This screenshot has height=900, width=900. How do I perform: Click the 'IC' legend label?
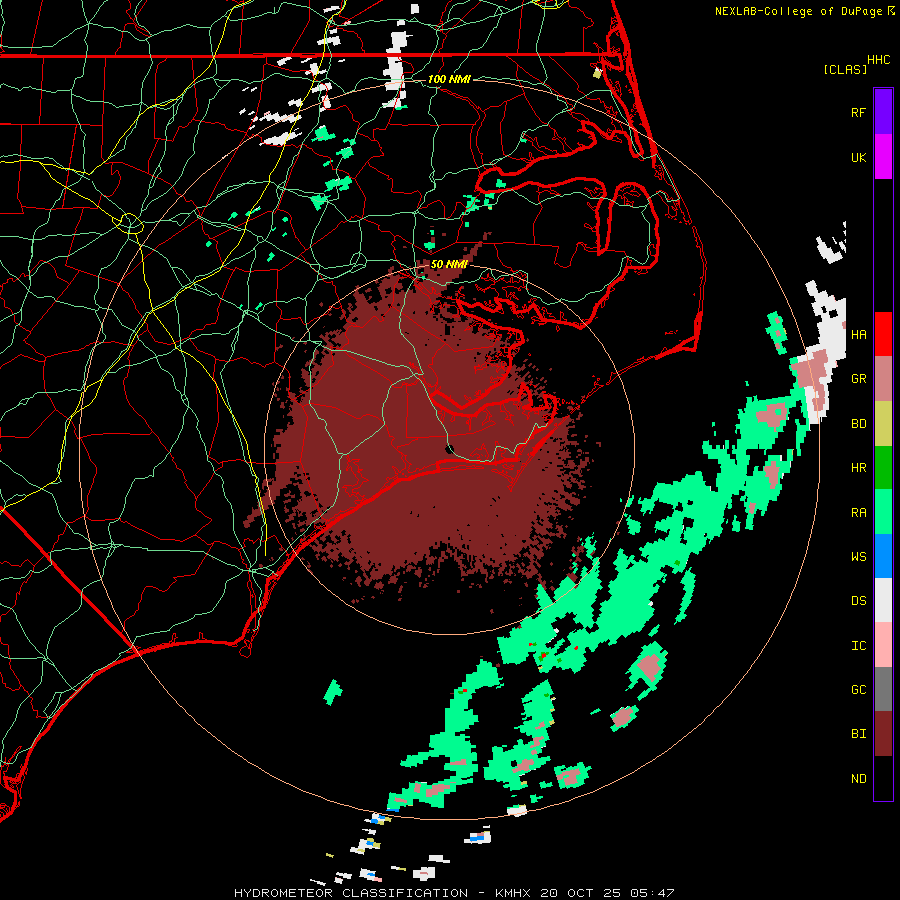click(858, 646)
